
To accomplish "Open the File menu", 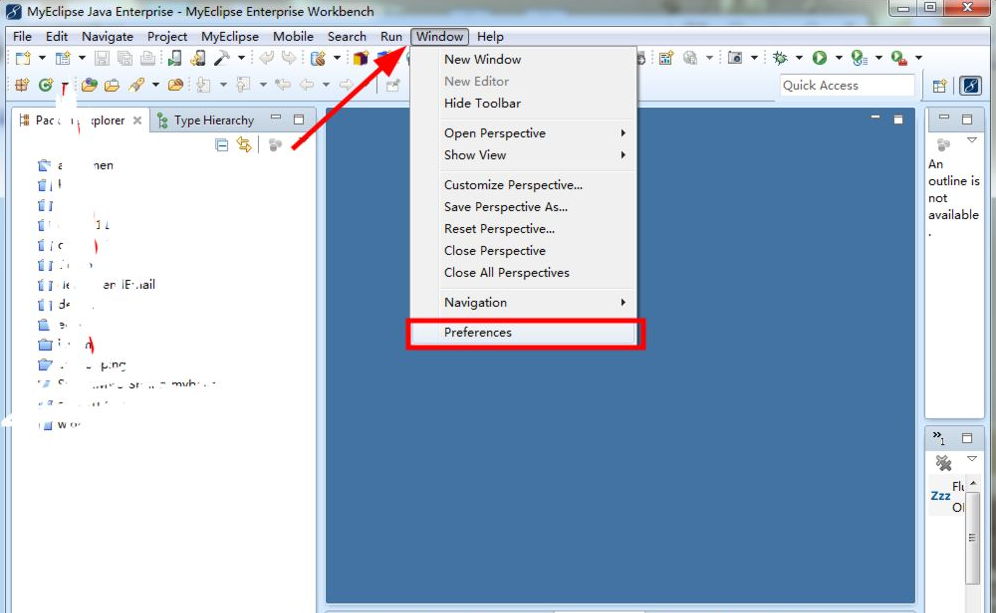I will tap(22, 36).
